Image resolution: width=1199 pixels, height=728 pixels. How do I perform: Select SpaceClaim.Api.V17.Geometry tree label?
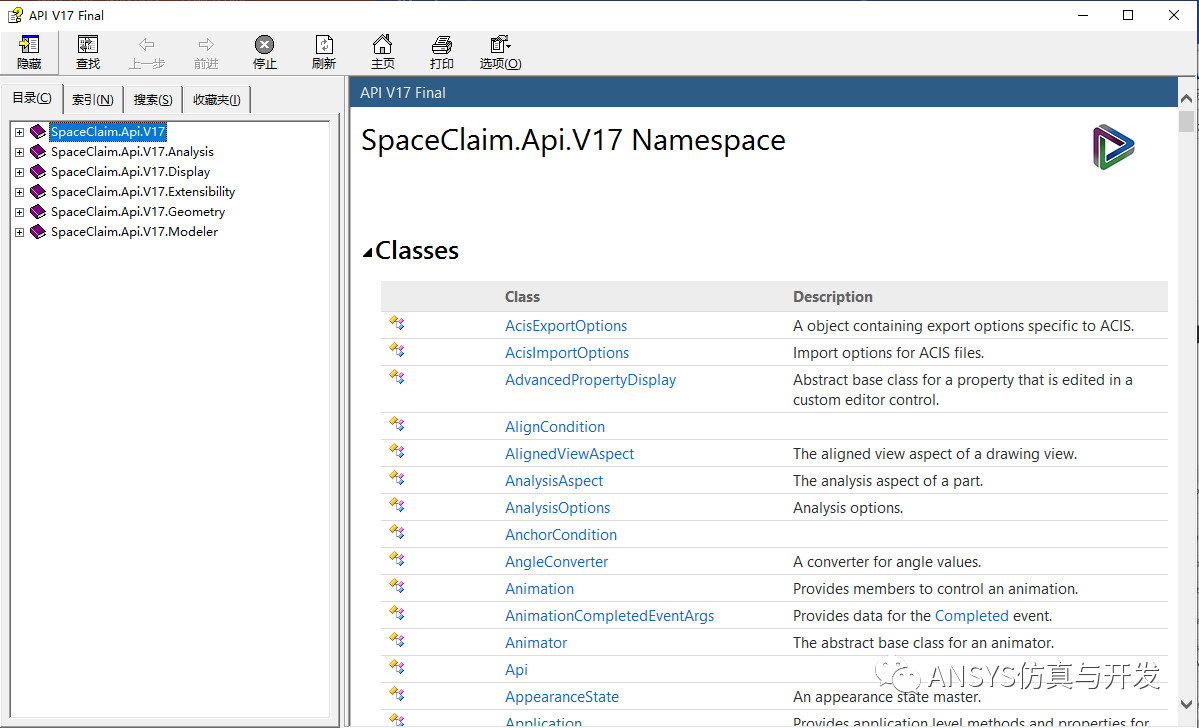click(138, 211)
